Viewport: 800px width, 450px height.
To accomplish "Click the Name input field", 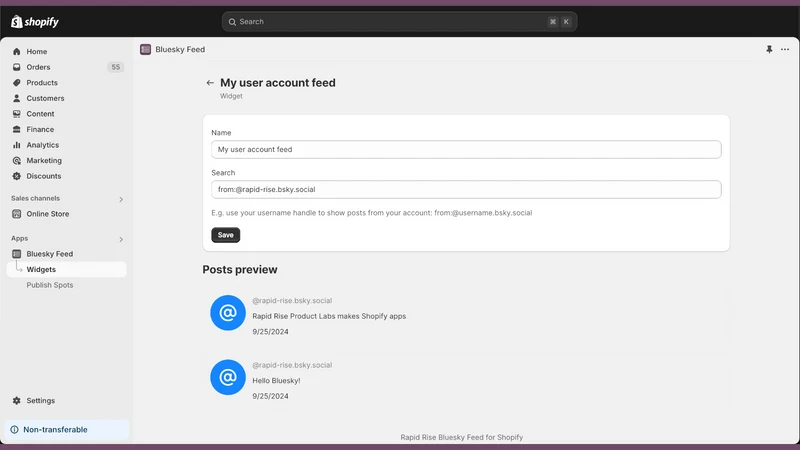I will [466, 149].
